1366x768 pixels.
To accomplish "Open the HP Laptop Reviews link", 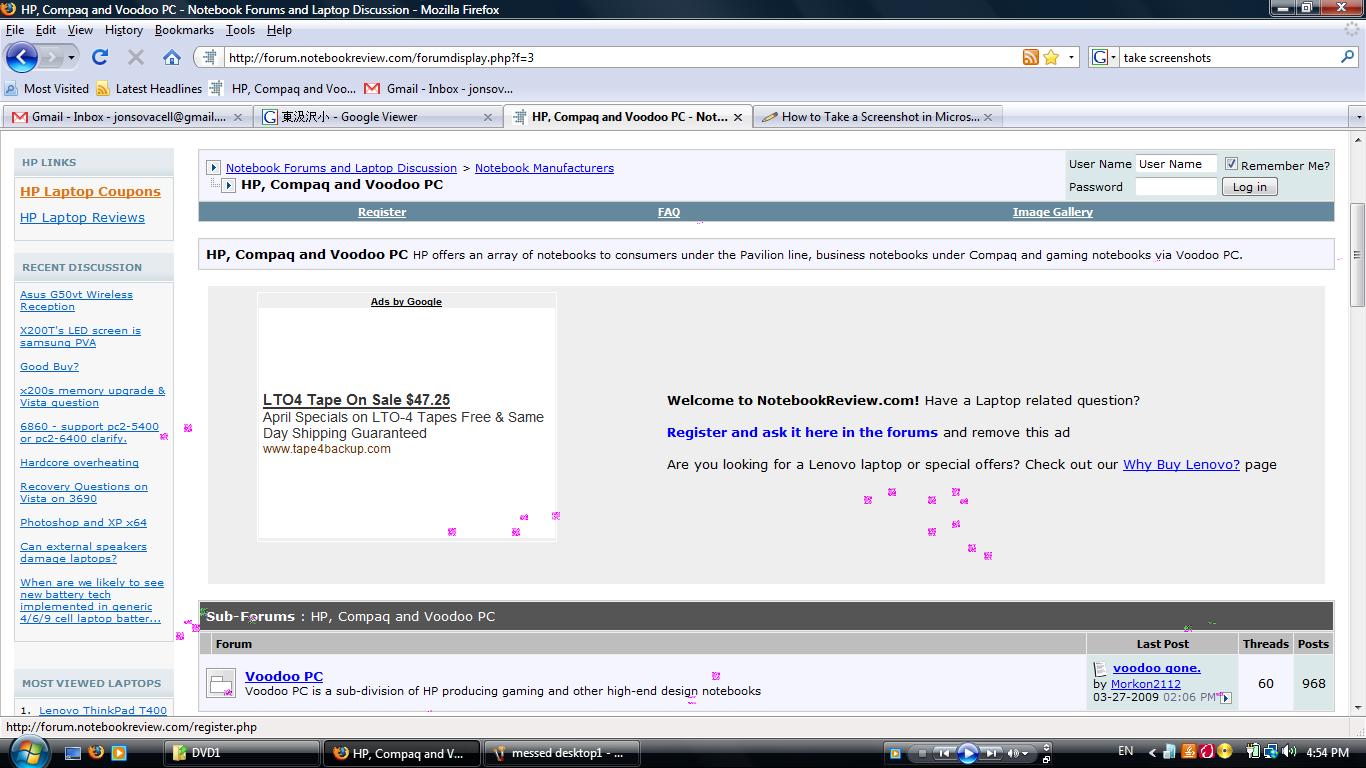I will click(x=82, y=218).
